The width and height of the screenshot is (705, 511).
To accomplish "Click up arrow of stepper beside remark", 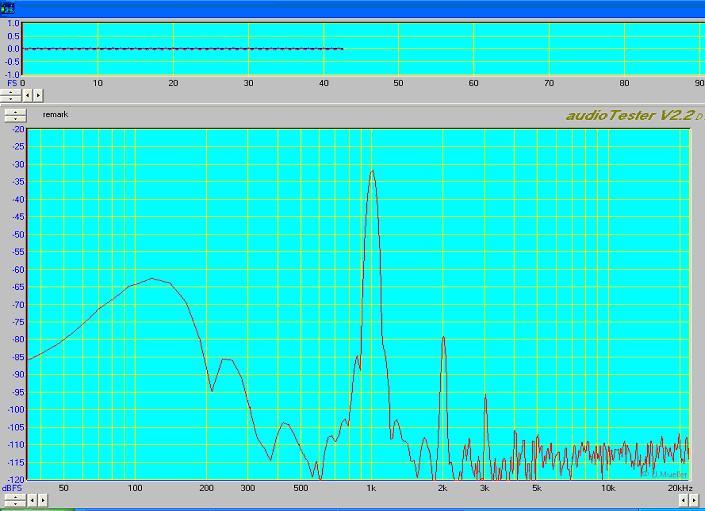I will coord(15,112).
